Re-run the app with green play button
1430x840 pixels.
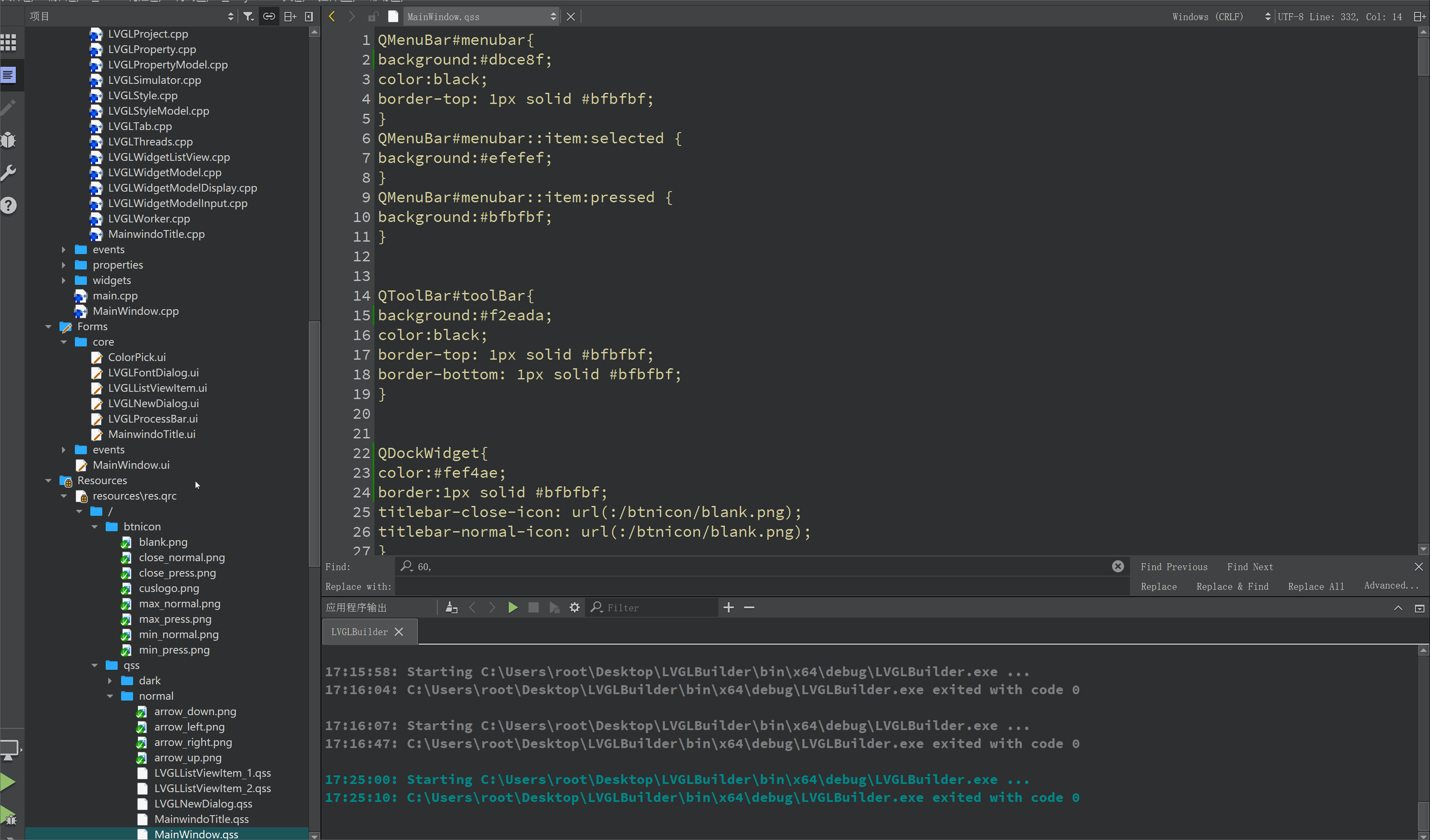coord(513,607)
